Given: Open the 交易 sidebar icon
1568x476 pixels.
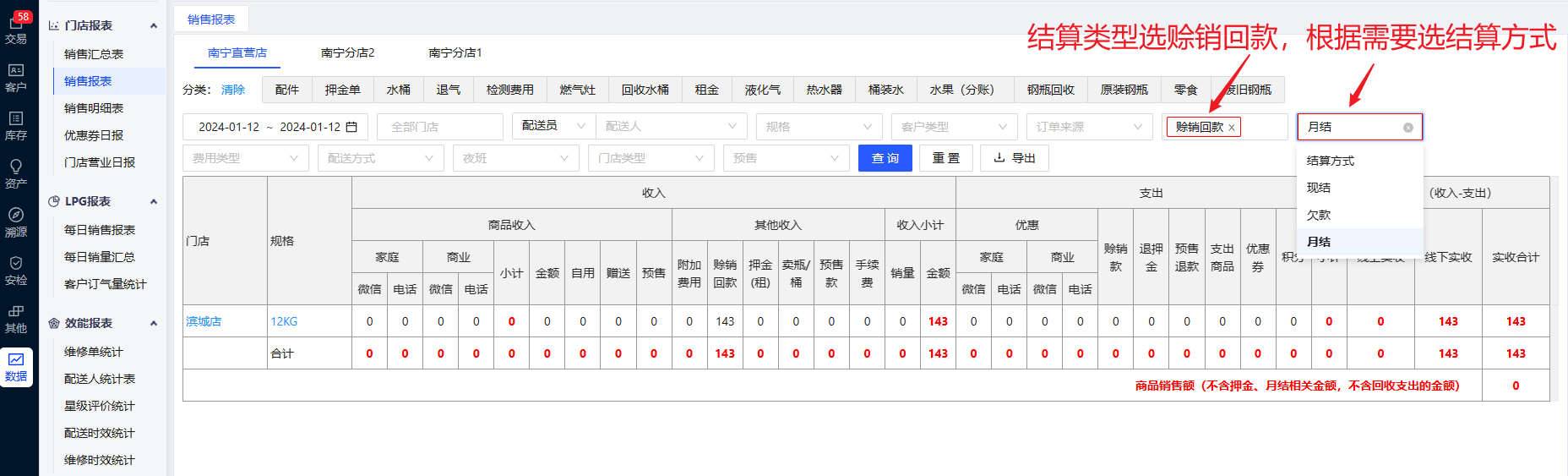Looking at the screenshot, I should coord(16,29).
